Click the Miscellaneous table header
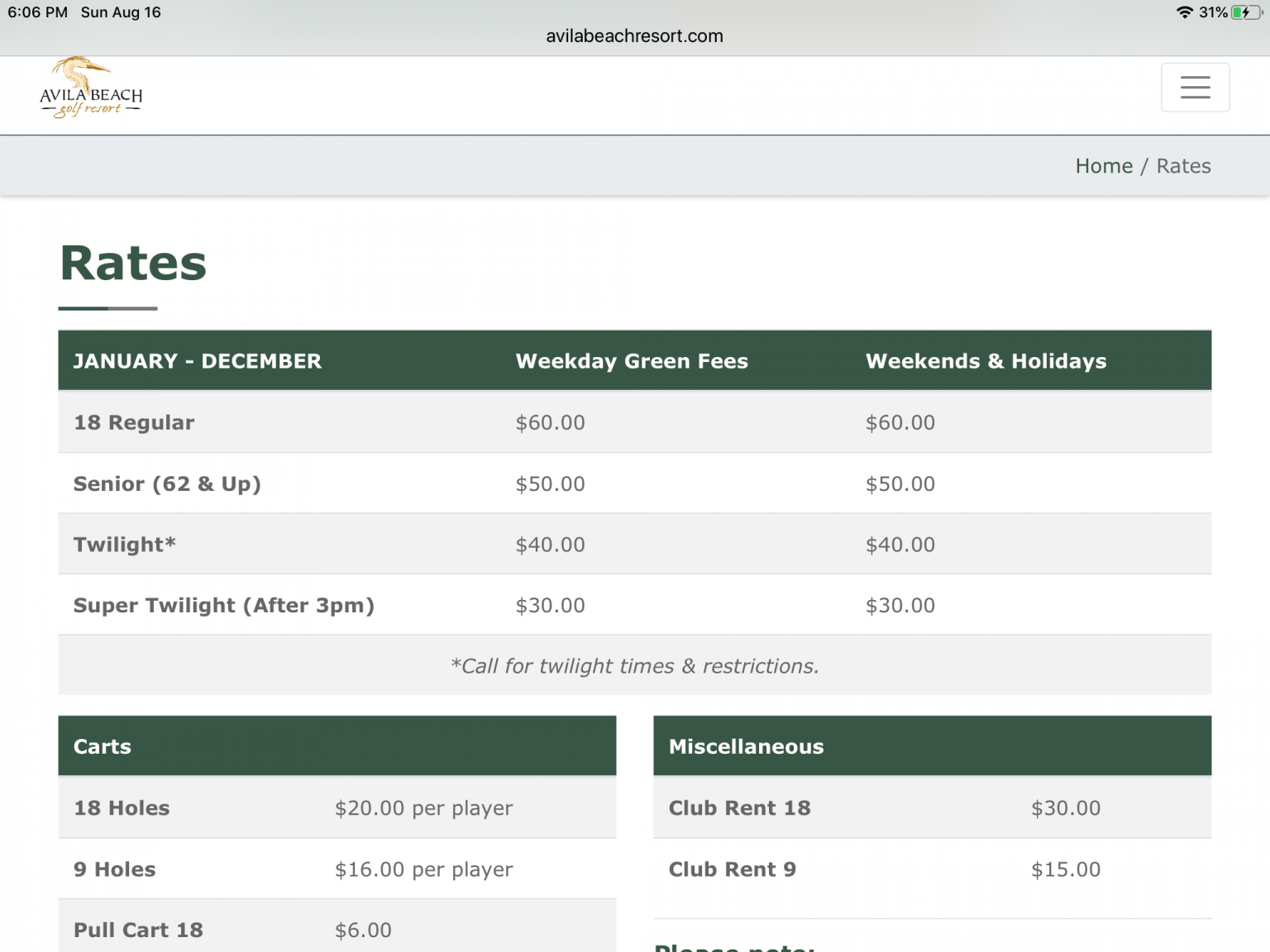 746,746
